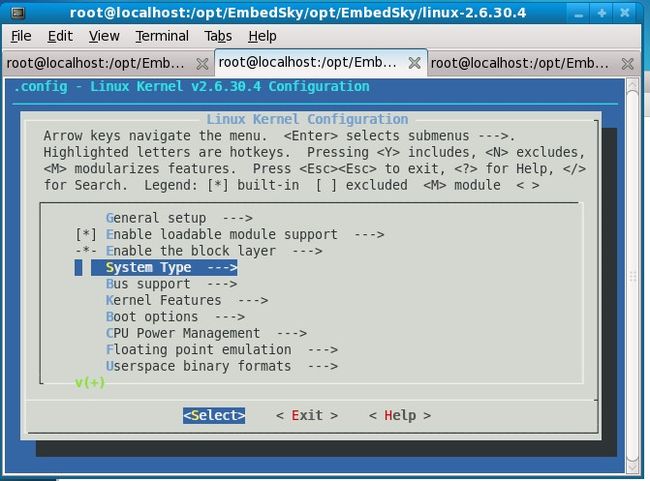The height and width of the screenshot is (481, 650).
Task: Click the ---> arrow after Kernel Features
Action: tap(253, 300)
